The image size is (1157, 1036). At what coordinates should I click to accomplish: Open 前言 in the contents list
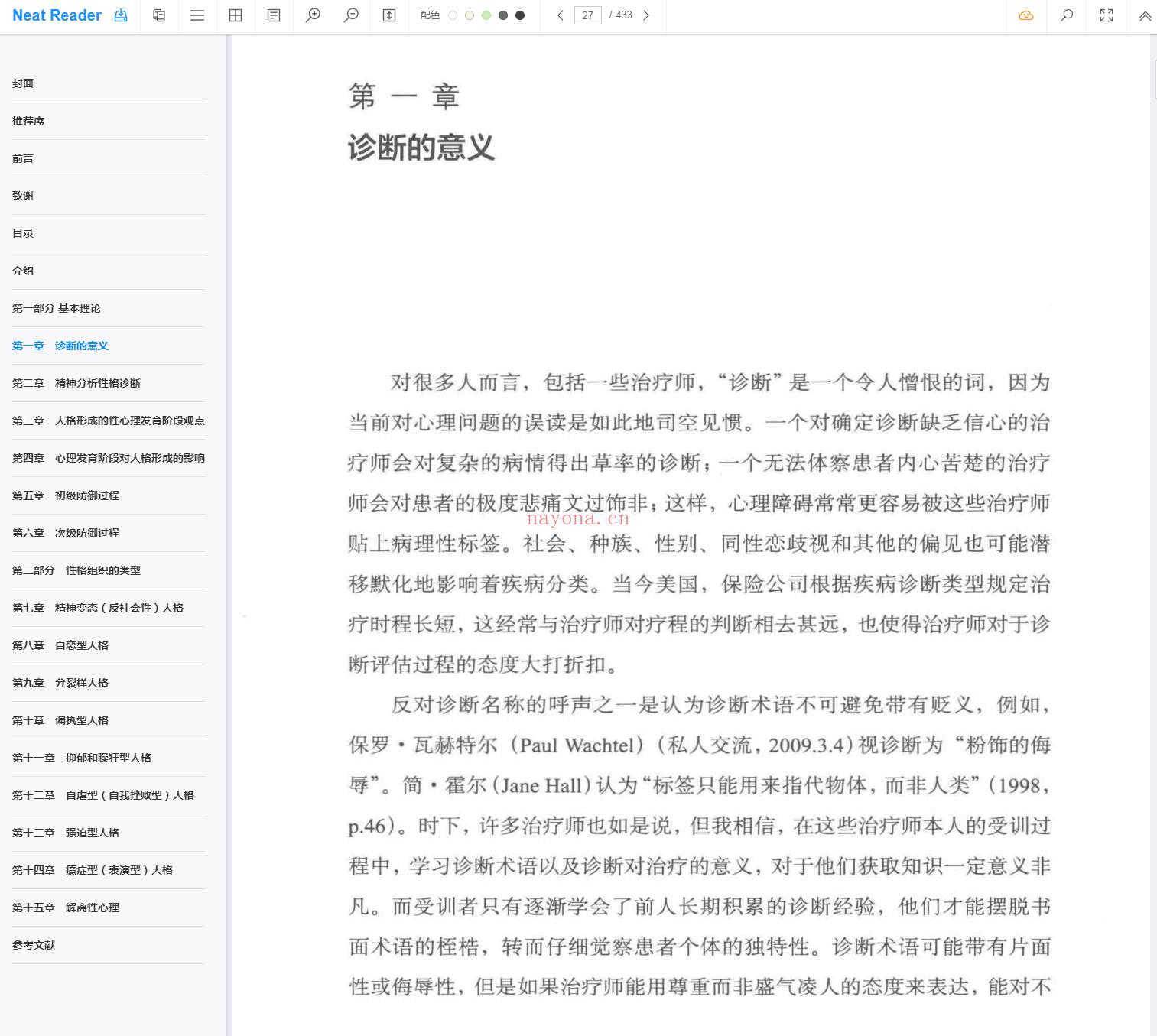tap(23, 158)
